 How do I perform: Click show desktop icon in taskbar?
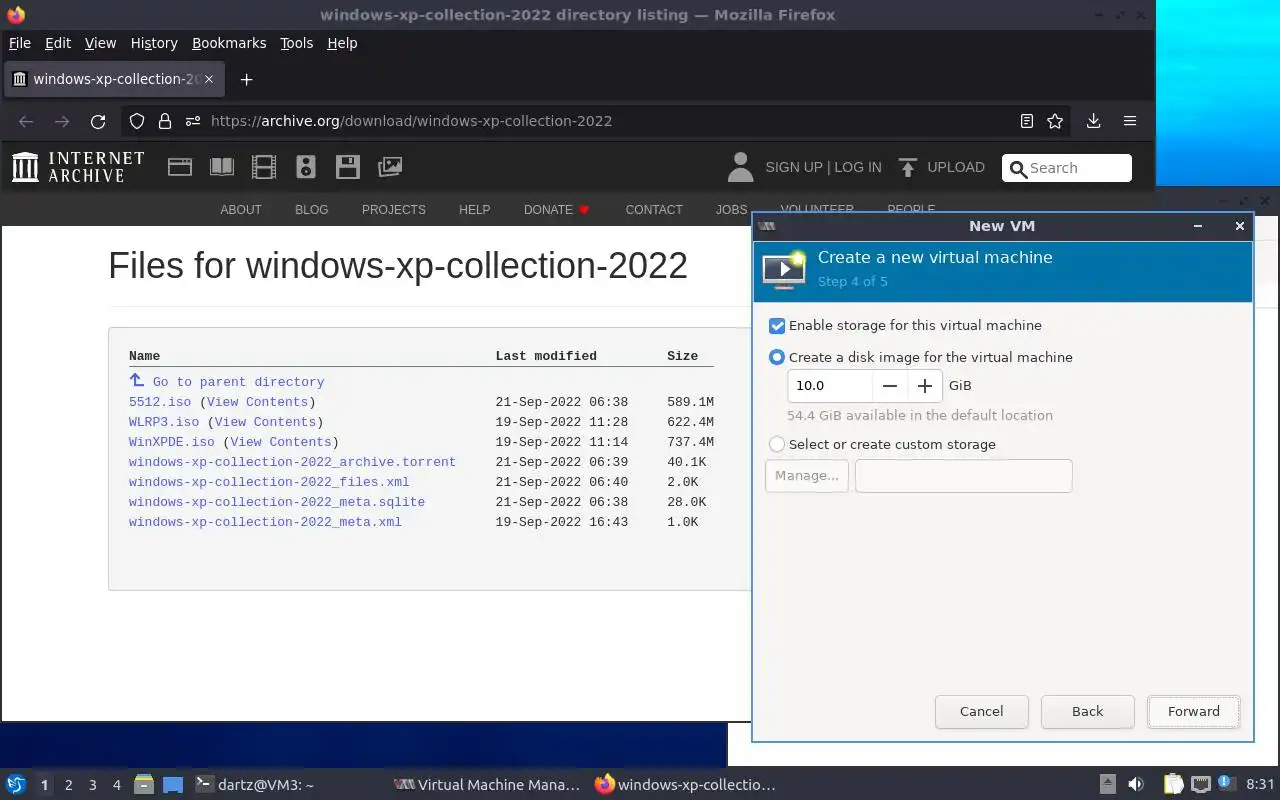pos(173,785)
